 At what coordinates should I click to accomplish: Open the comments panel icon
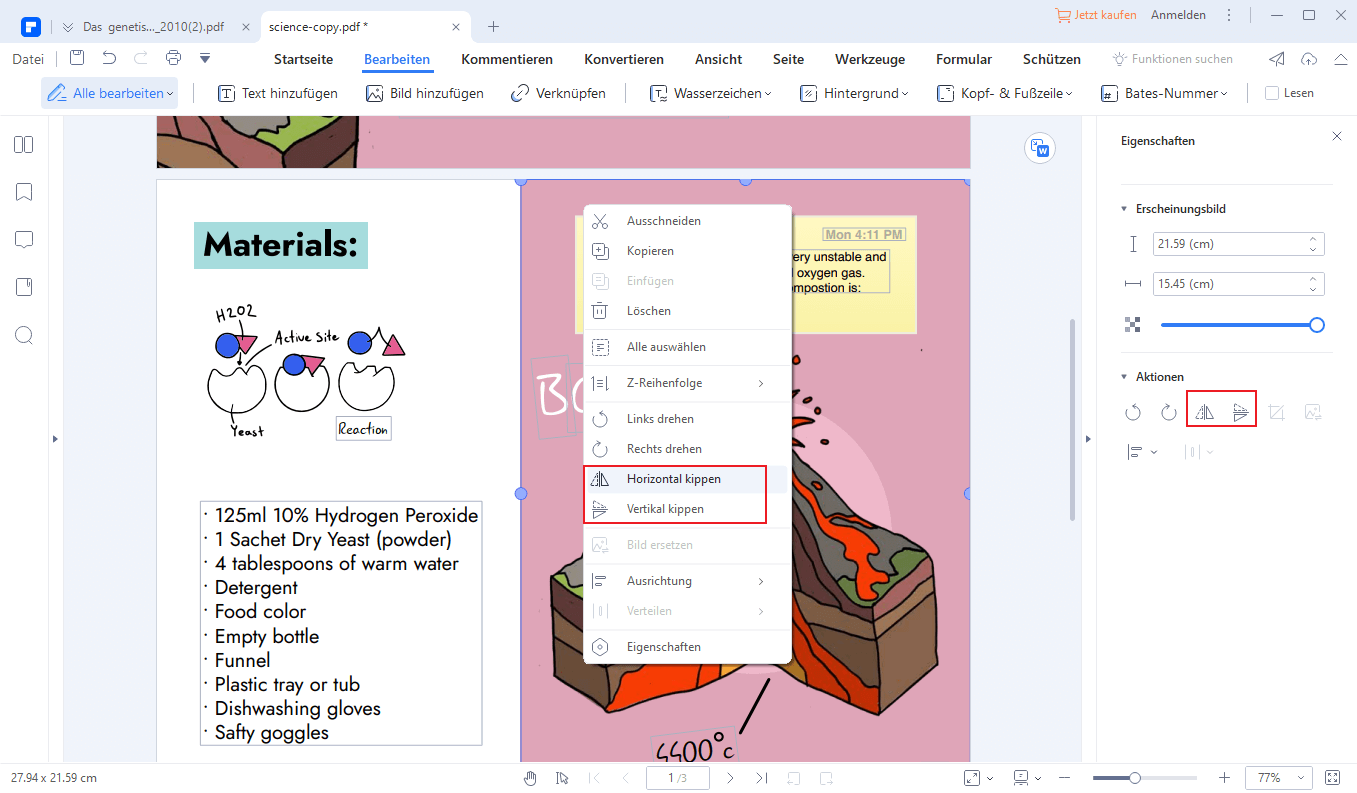click(x=24, y=240)
